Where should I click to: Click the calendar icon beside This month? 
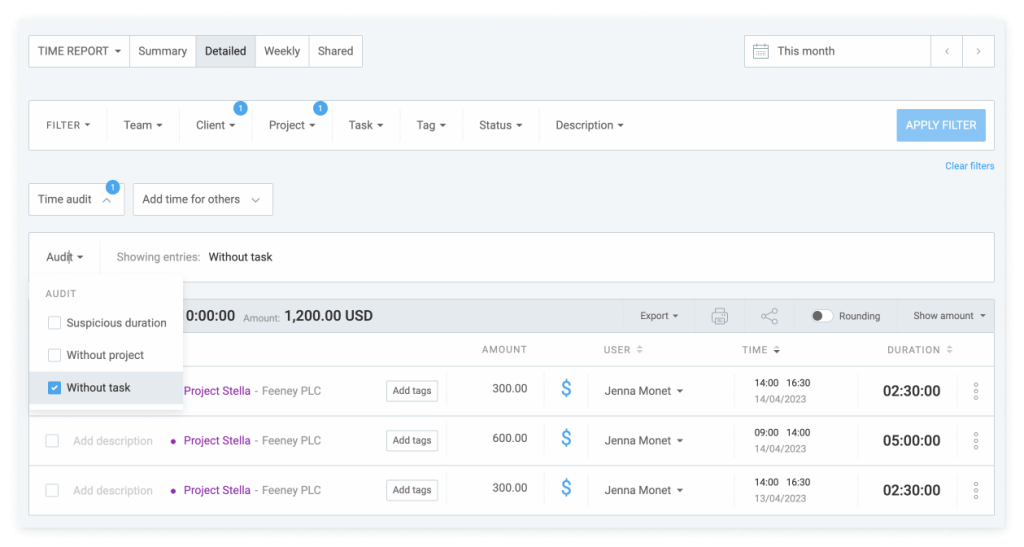point(761,51)
